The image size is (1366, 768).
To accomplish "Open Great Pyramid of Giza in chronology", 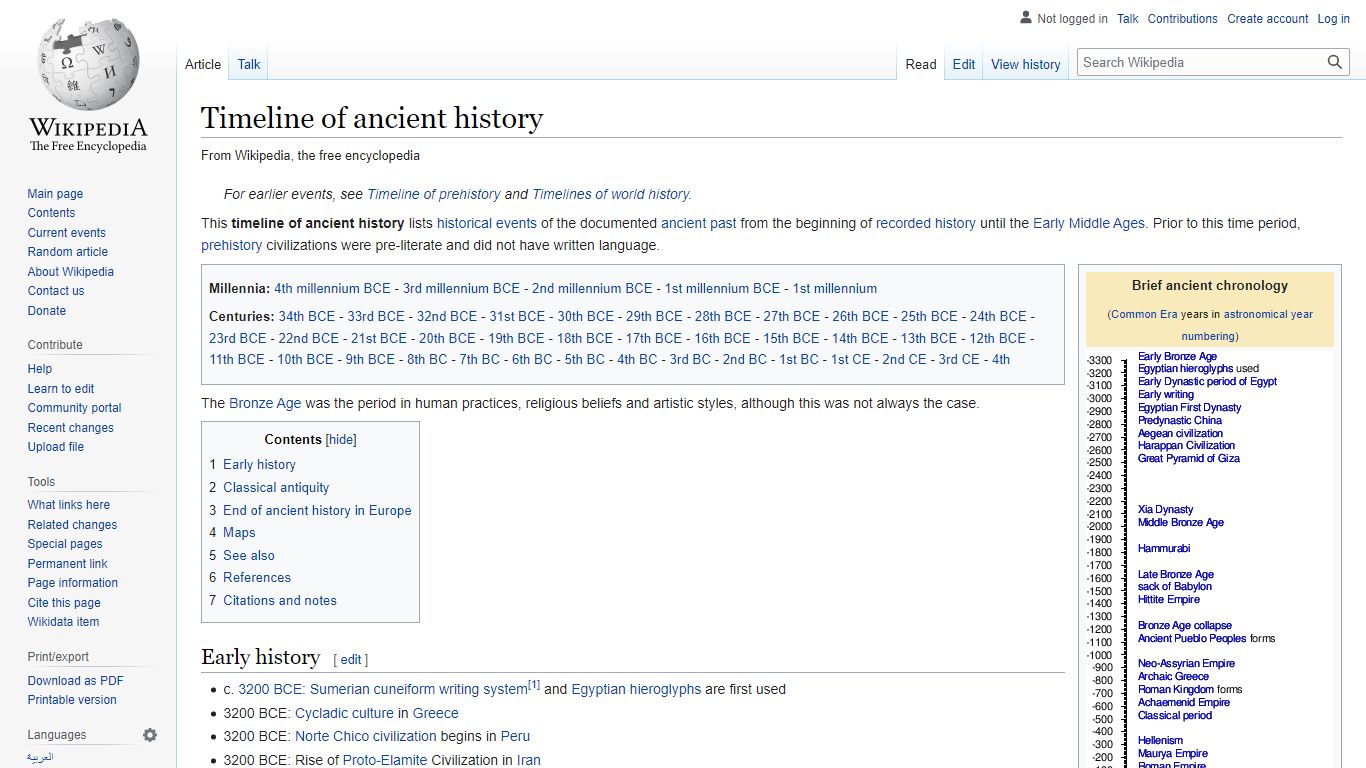I will pos(1189,458).
